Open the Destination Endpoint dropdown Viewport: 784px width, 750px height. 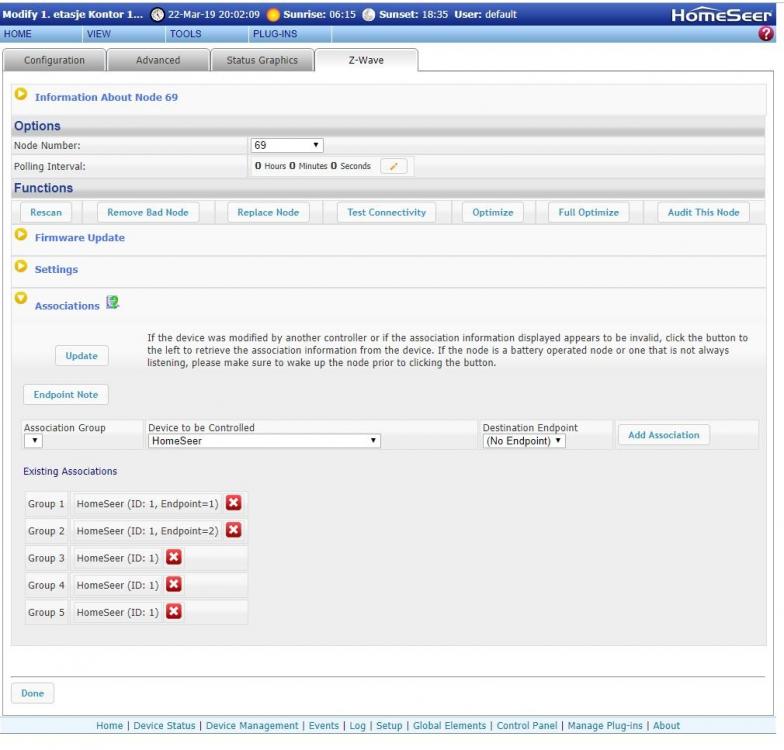[524, 441]
